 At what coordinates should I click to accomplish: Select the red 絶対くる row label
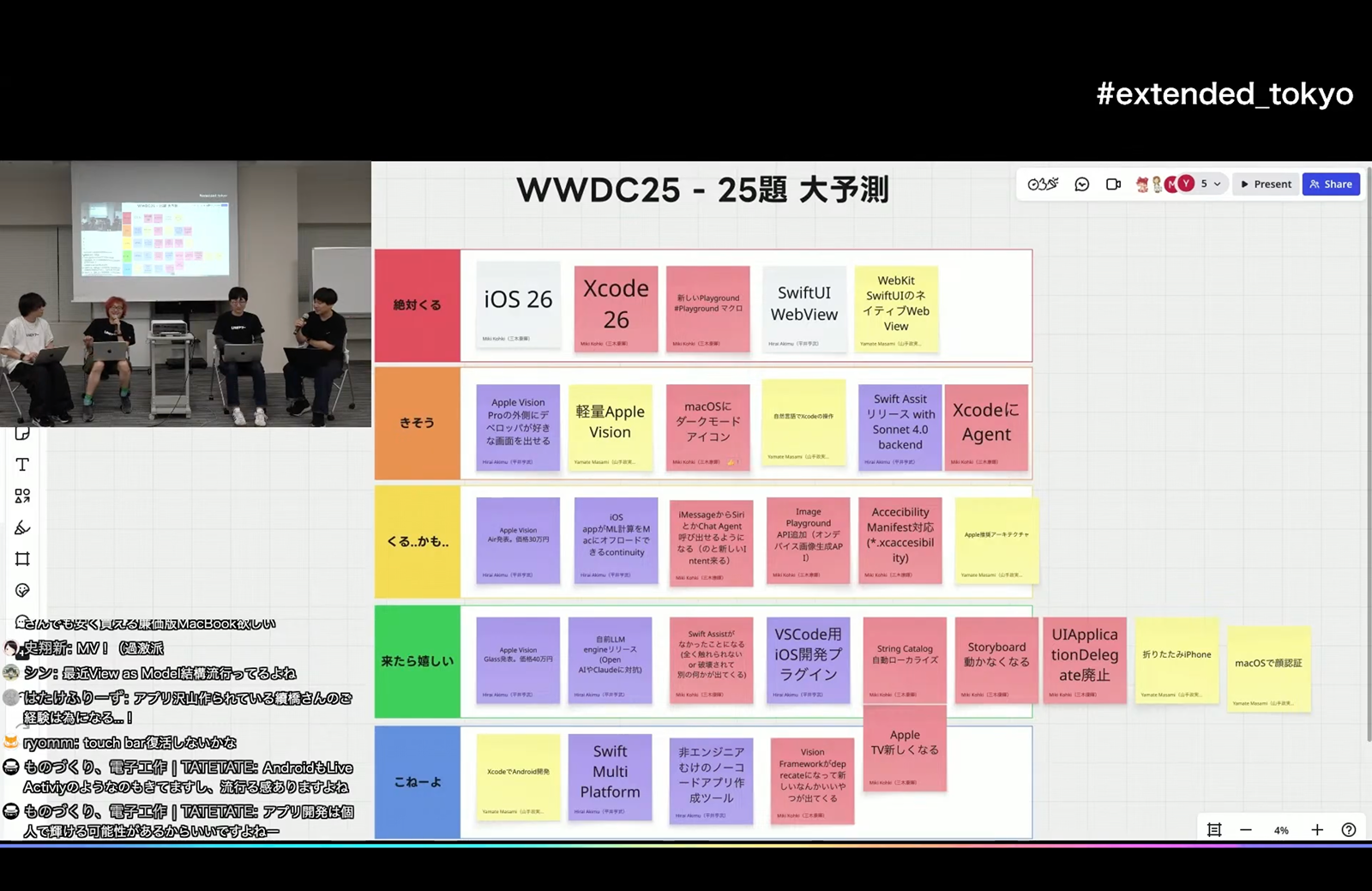tap(418, 305)
